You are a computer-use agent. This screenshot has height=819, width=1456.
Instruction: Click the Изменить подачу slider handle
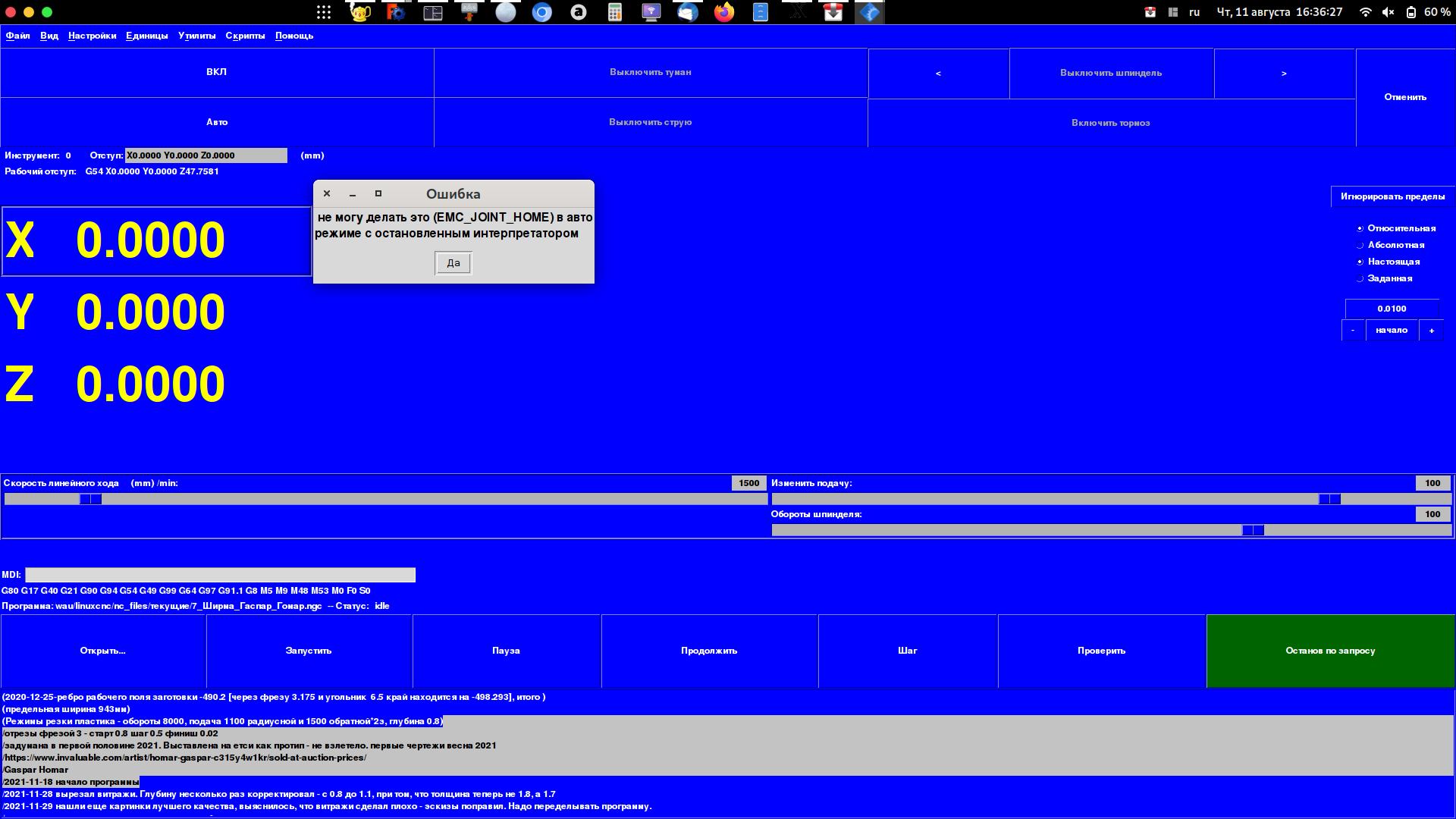pos(1329,499)
